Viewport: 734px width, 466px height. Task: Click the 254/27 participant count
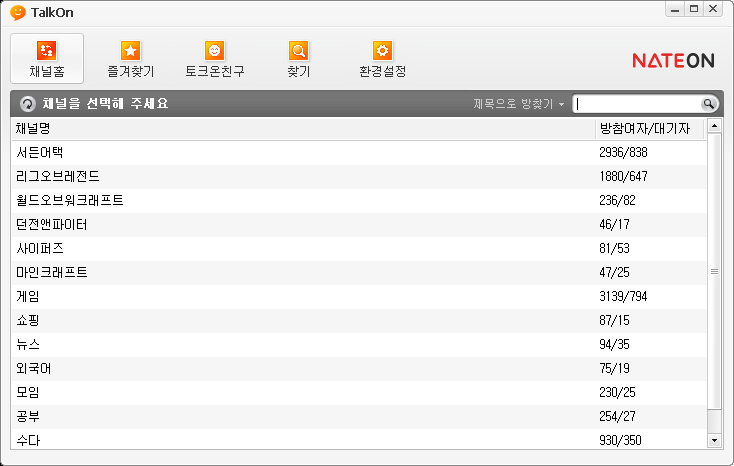[617, 416]
